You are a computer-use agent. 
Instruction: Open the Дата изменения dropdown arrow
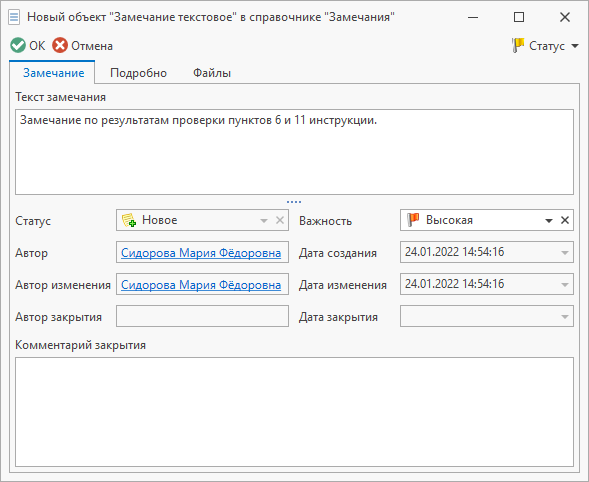565,285
